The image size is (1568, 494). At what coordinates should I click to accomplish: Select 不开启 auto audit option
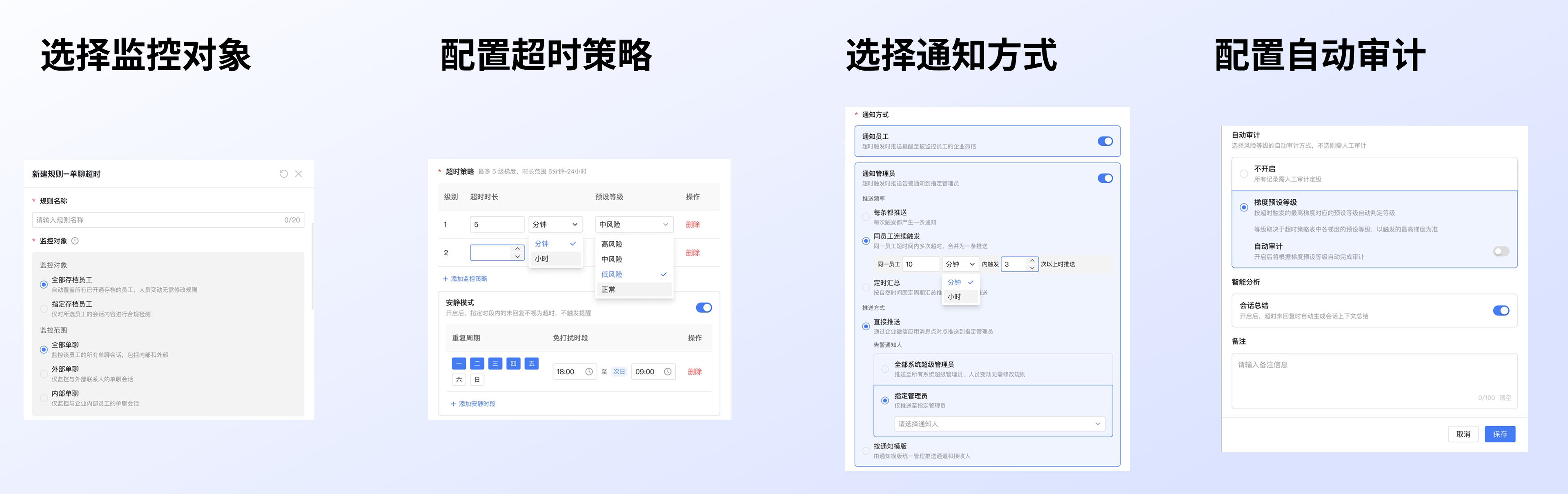[x=1243, y=174]
